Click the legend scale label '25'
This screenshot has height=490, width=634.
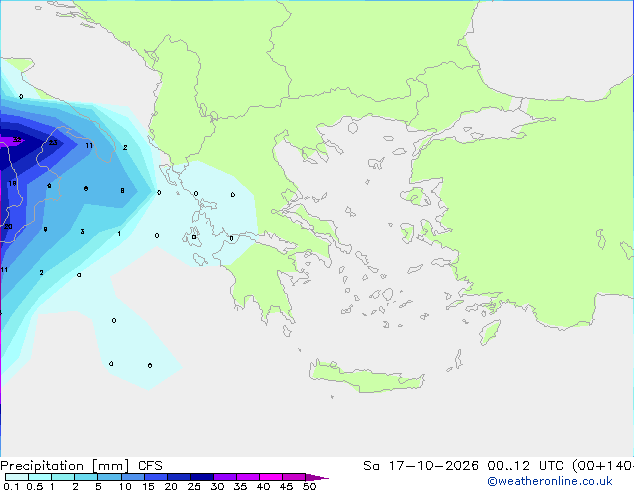pos(194,486)
